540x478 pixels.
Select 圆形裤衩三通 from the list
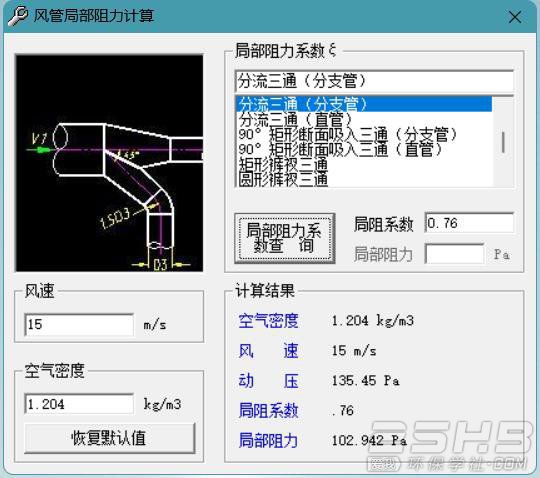pos(364,179)
